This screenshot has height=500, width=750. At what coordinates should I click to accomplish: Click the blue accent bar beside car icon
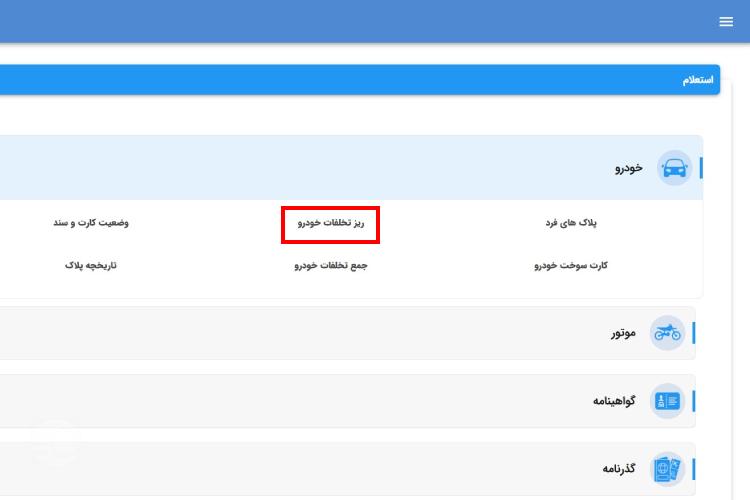[x=701, y=168]
